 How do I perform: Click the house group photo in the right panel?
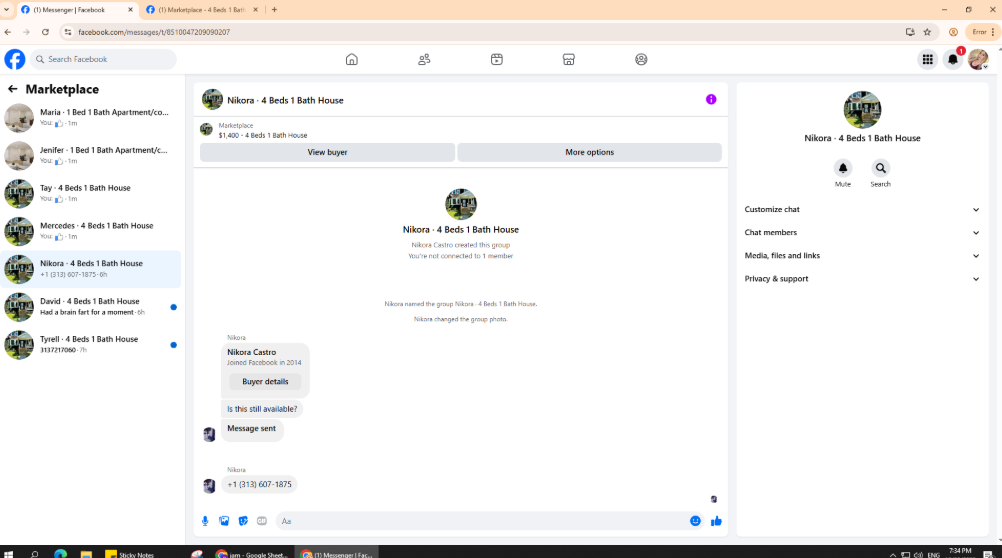862,109
